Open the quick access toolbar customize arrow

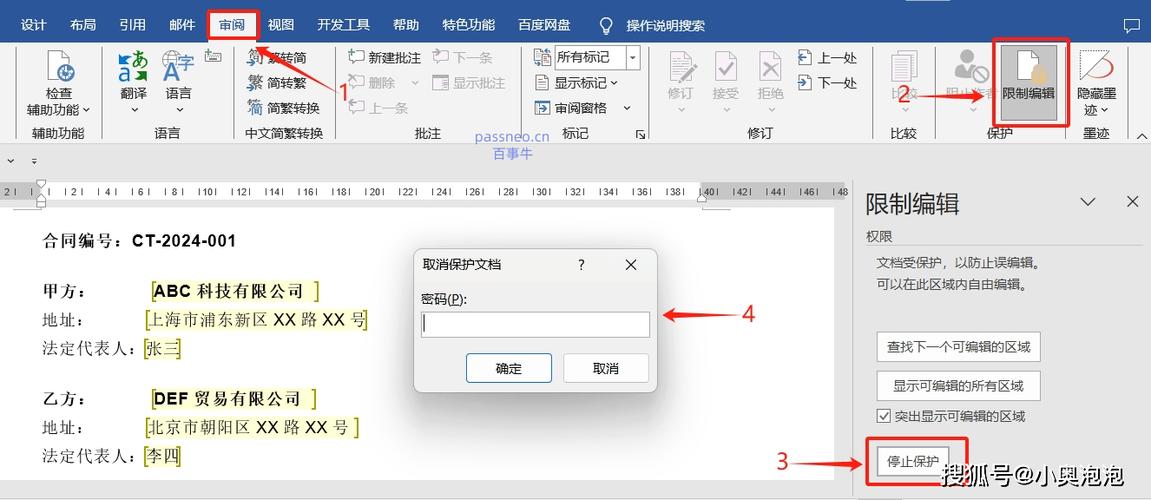tap(35, 160)
